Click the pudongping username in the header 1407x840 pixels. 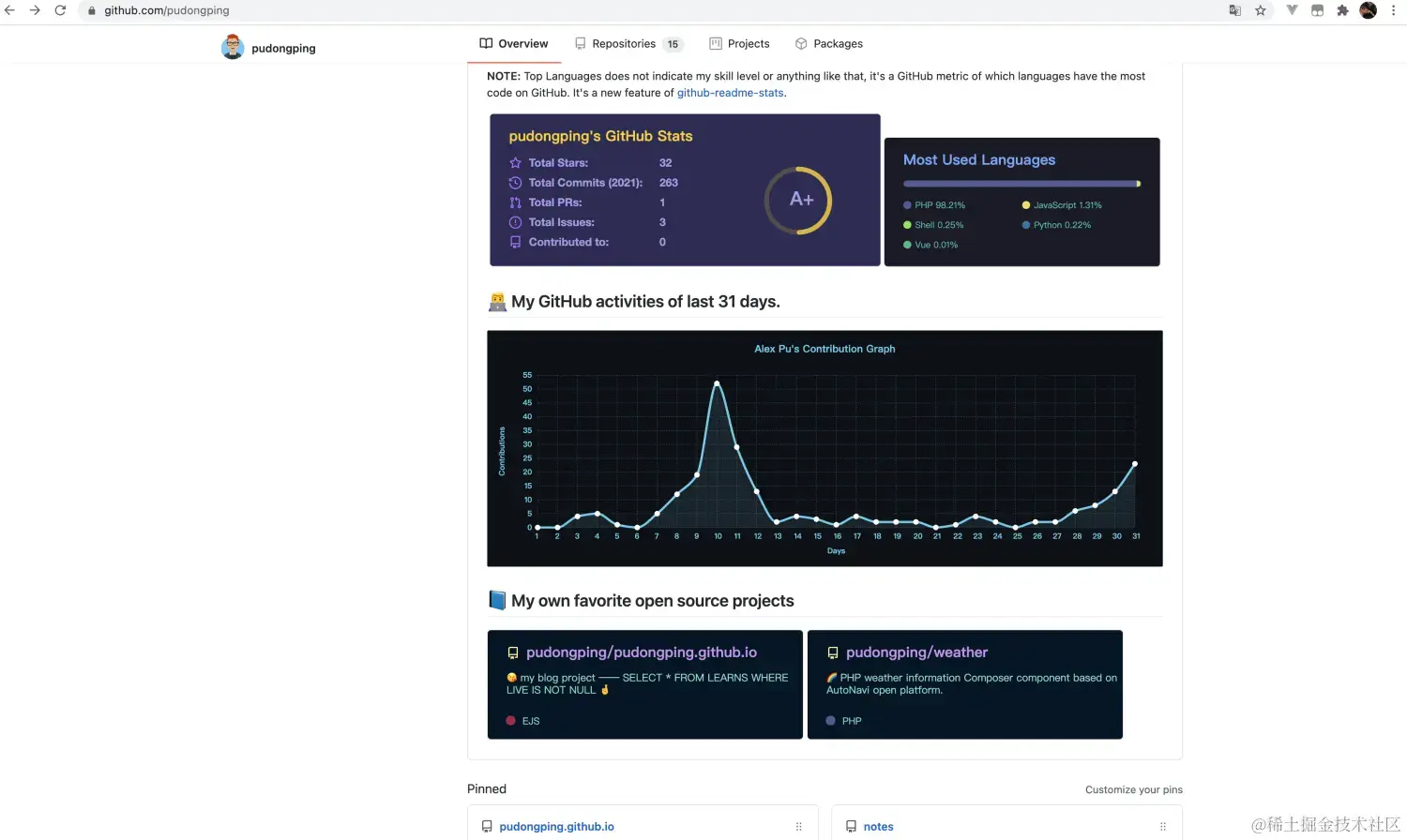click(283, 49)
